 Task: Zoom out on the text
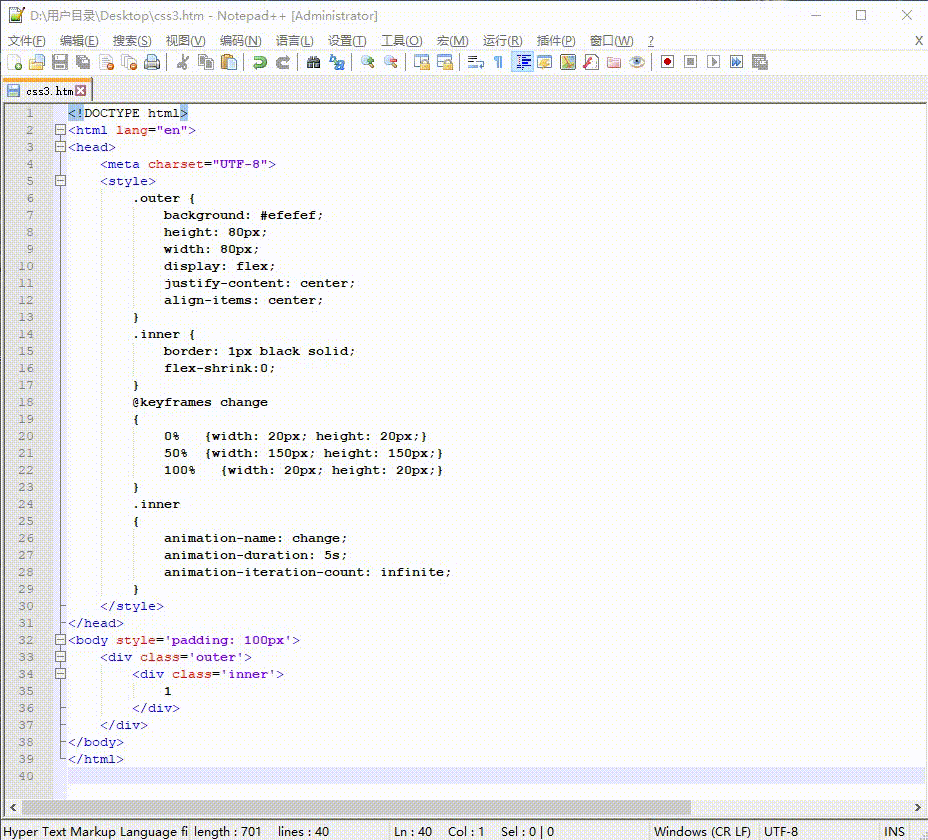391,62
